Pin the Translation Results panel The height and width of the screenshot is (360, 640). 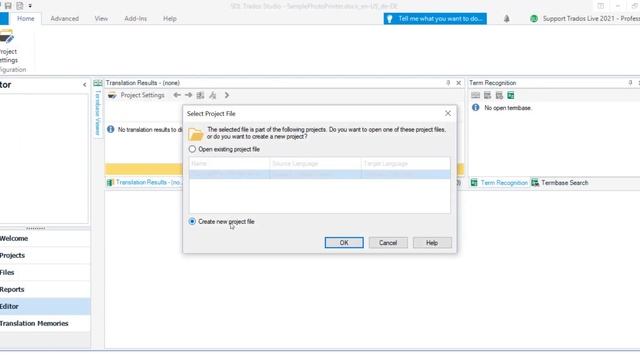point(448,83)
